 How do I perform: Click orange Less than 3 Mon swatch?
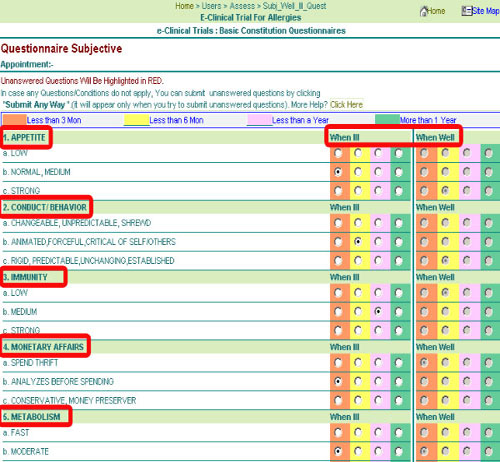[14, 120]
